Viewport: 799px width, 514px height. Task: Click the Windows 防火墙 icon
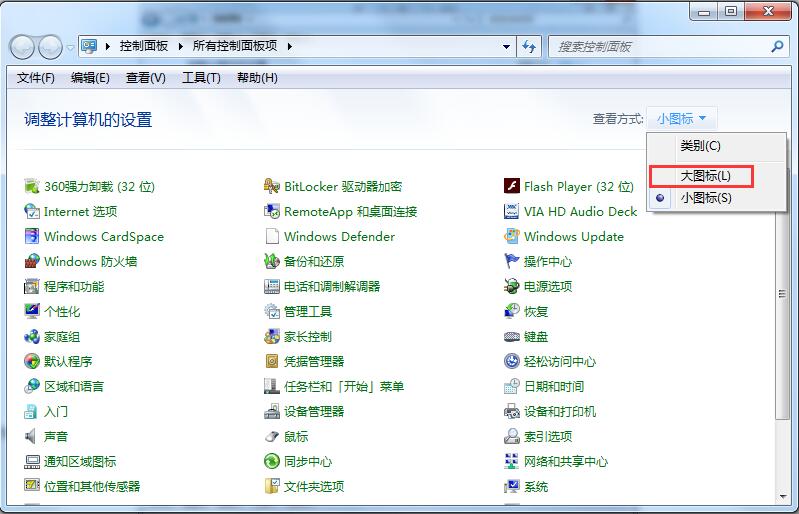pyautogui.click(x=32, y=262)
